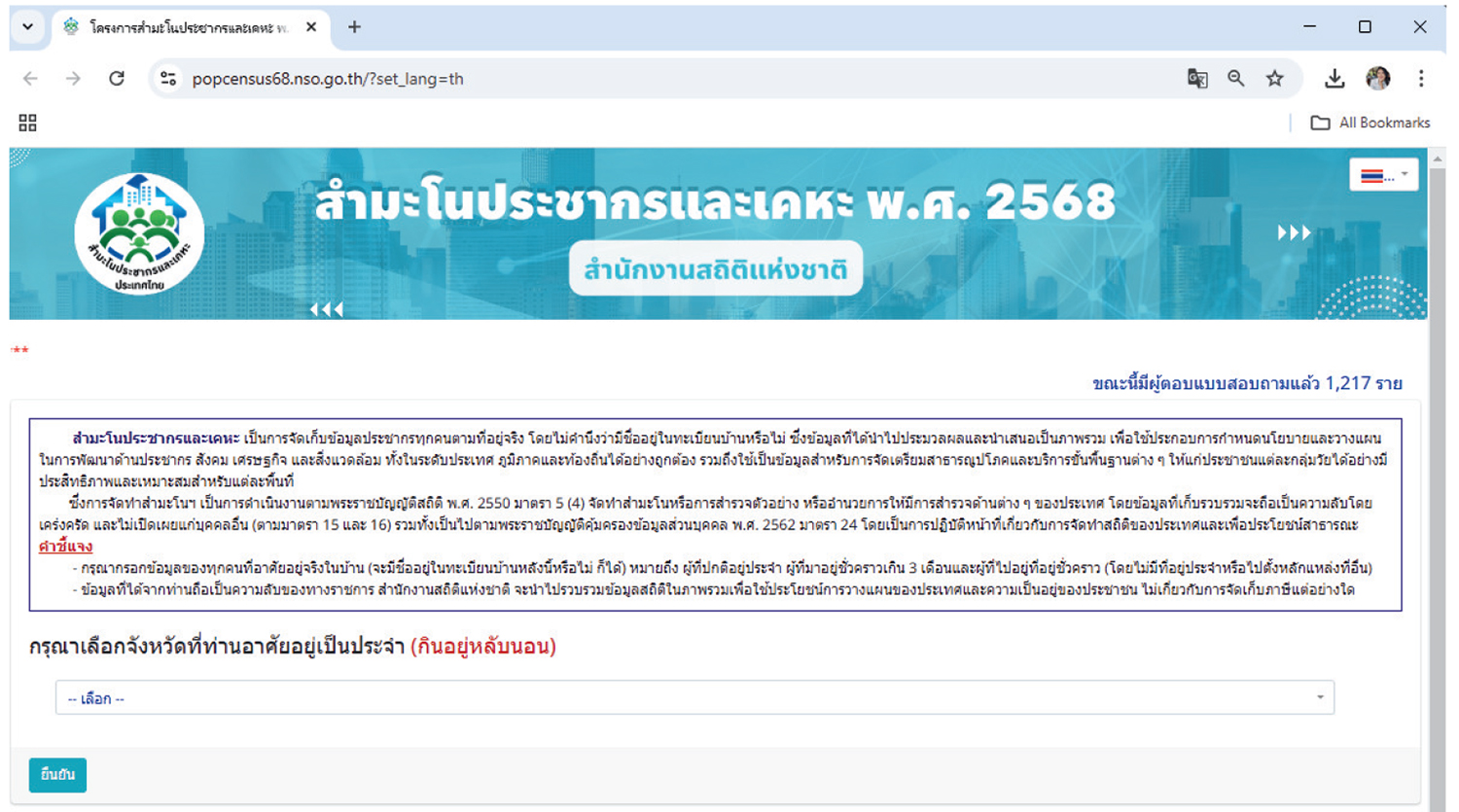Go back using the back arrow
The width and height of the screenshot is (1459, 812).
tap(32, 79)
